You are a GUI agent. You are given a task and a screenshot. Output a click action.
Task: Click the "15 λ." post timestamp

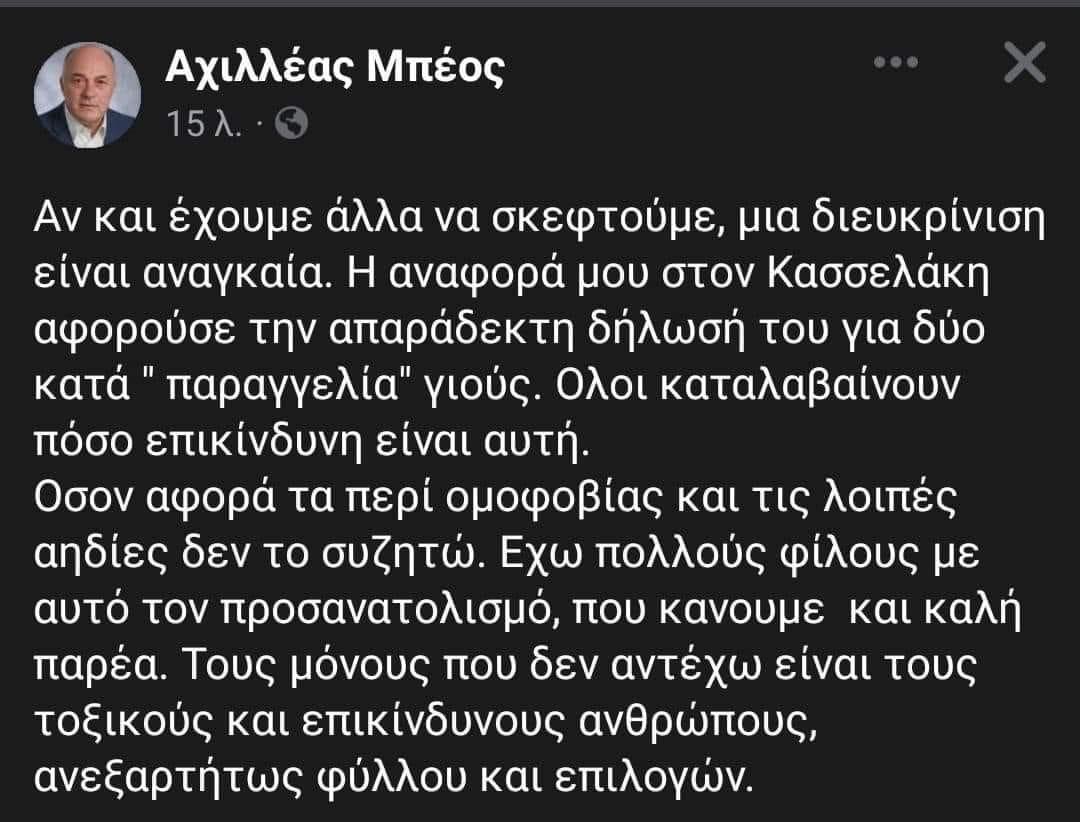[205, 125]
